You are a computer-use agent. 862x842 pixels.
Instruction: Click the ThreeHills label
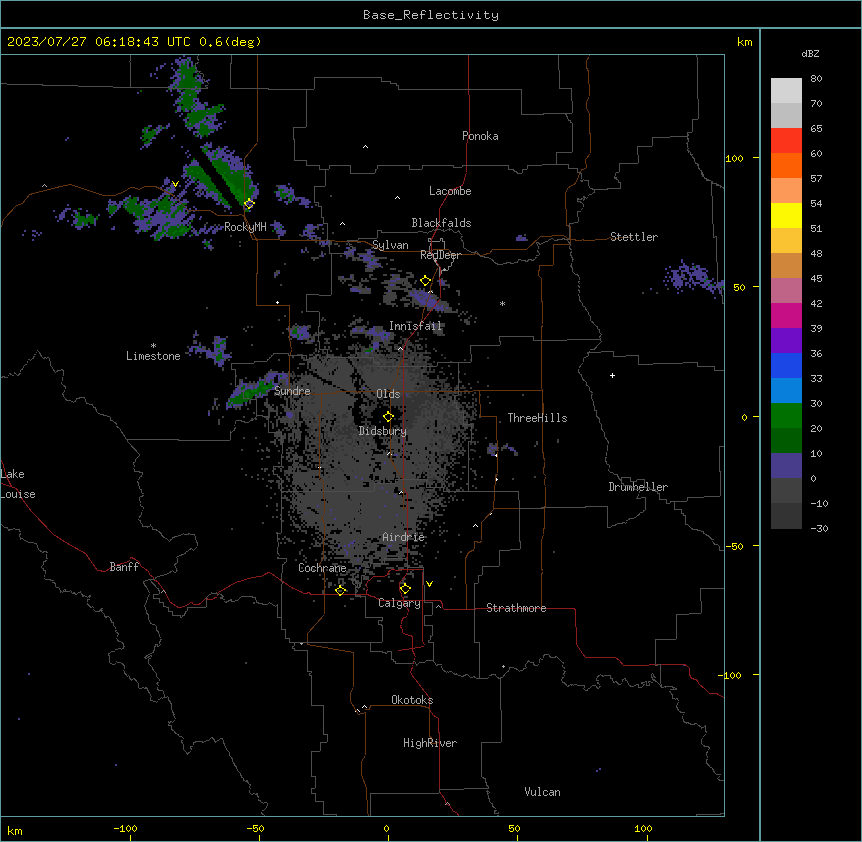pos(538,418)
